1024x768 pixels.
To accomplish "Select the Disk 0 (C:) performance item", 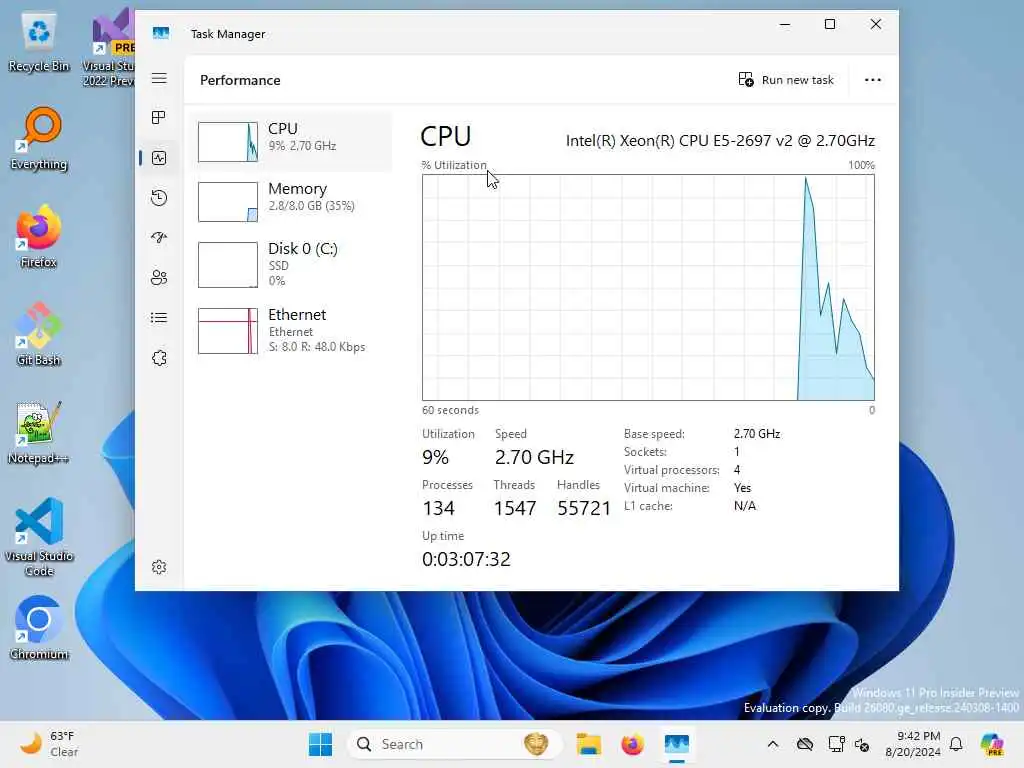I will 291,264.
